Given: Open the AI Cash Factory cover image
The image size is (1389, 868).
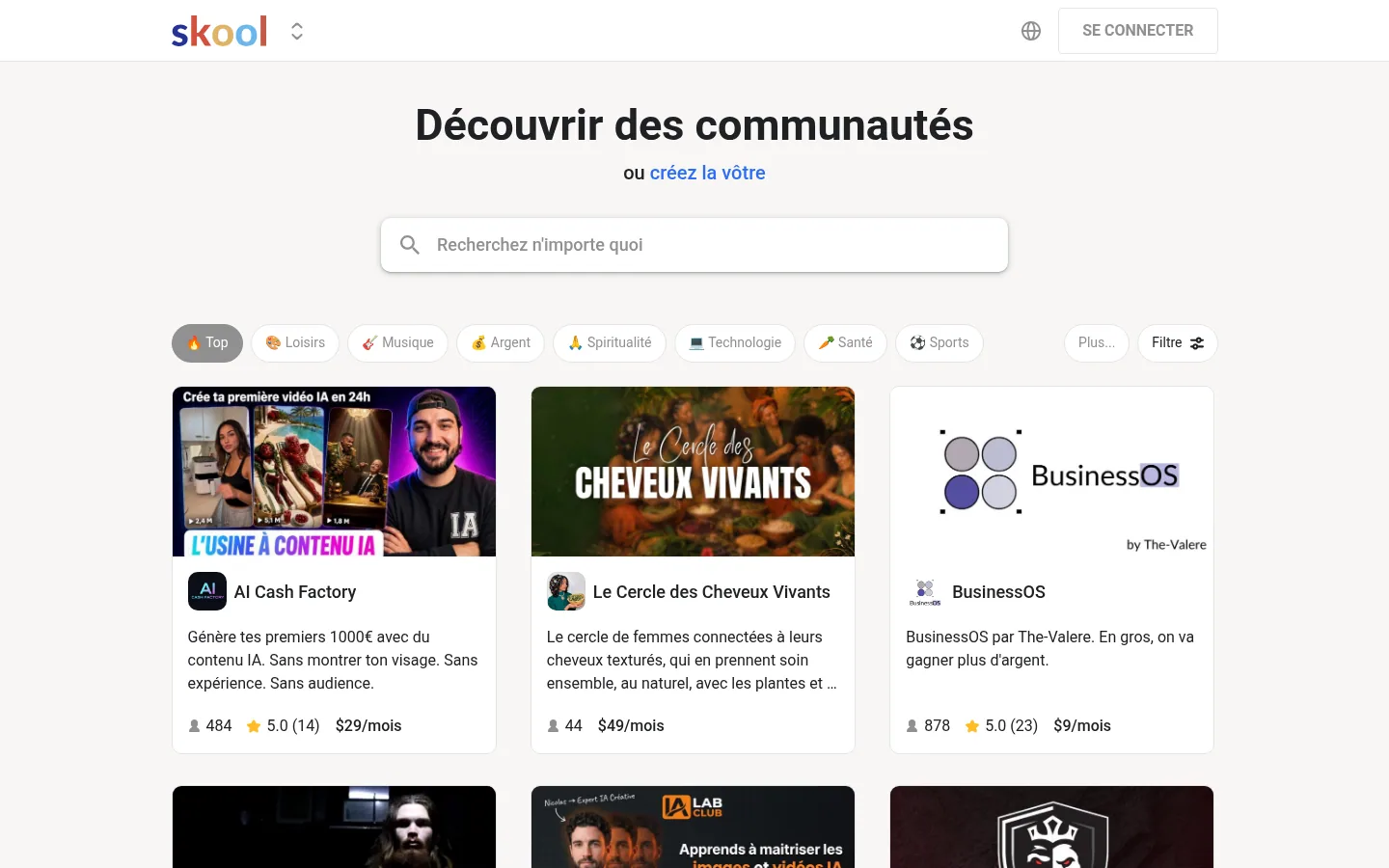Looking at the screenshot, I should coord(334,472).
